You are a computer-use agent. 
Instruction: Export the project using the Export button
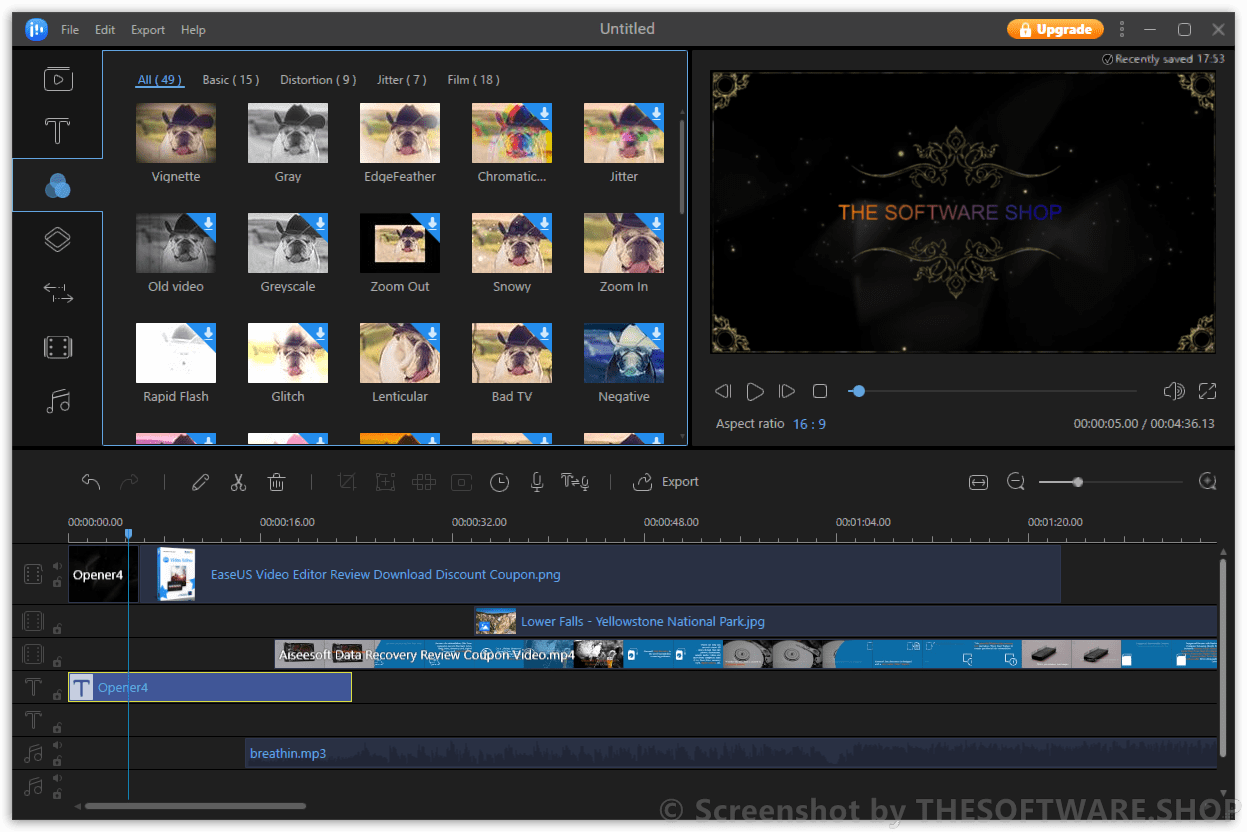coord(666,482)
